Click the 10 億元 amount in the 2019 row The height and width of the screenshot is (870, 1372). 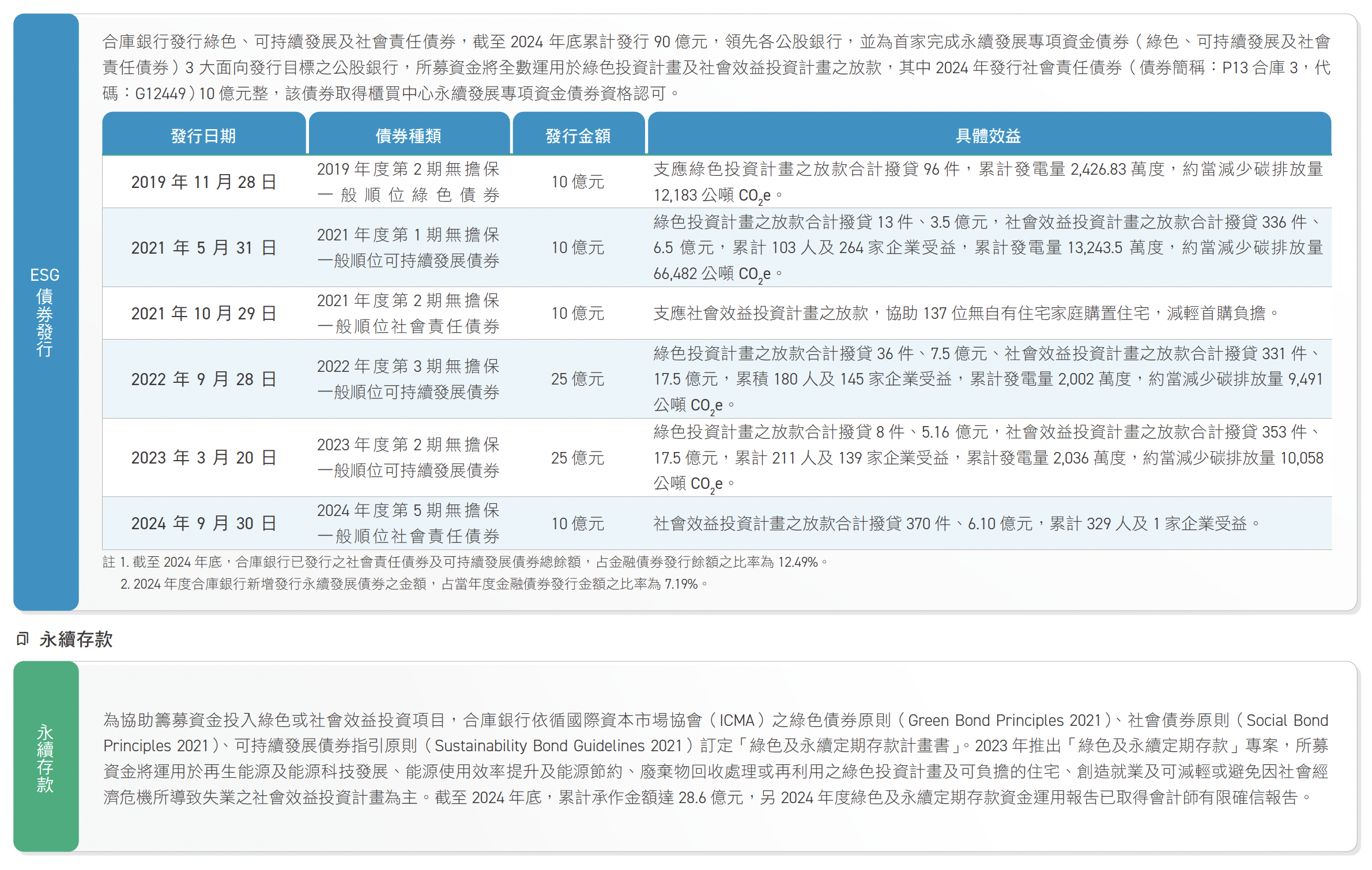[x=578, y=182]
